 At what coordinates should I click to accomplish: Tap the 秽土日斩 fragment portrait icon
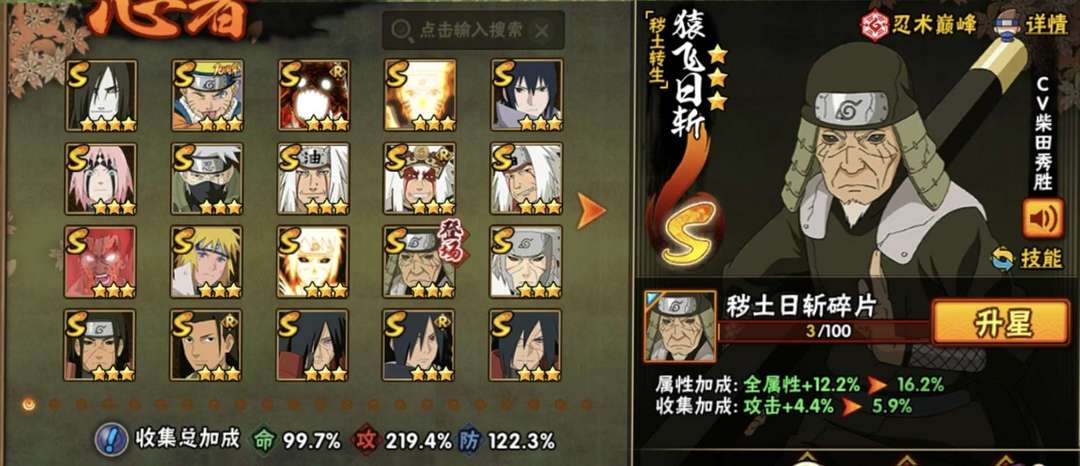(680, 326)
